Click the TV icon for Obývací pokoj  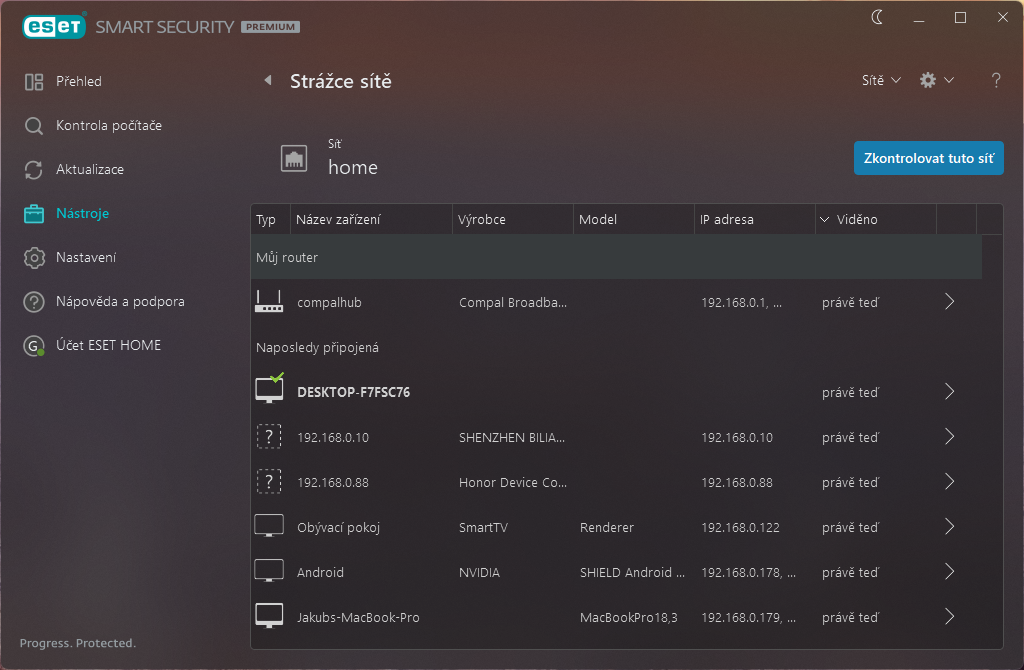point(269,527)
